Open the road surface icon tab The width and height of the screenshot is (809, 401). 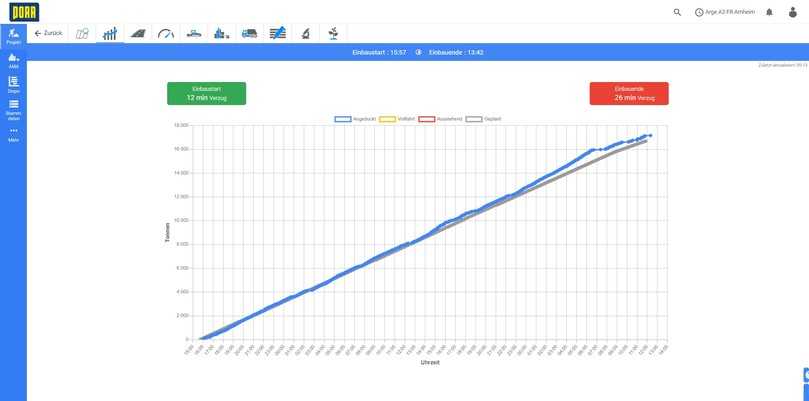click(138, 33)
